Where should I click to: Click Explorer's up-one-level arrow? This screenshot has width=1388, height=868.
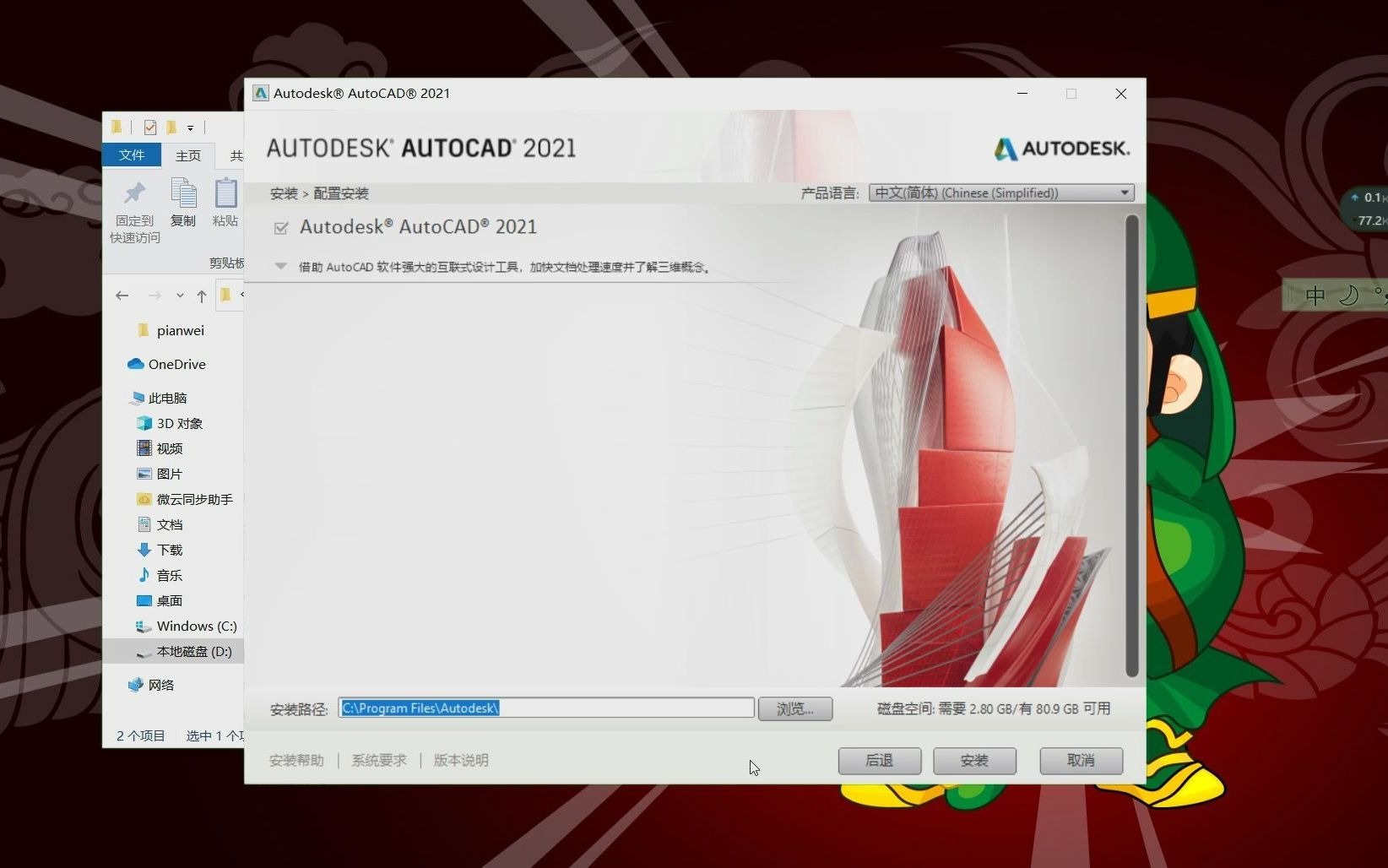click(201, 296)
